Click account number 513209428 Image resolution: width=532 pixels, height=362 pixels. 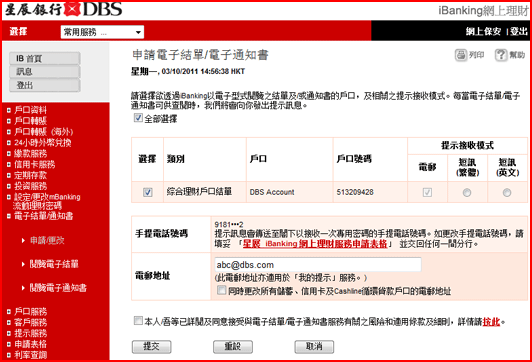click(355, 192)
